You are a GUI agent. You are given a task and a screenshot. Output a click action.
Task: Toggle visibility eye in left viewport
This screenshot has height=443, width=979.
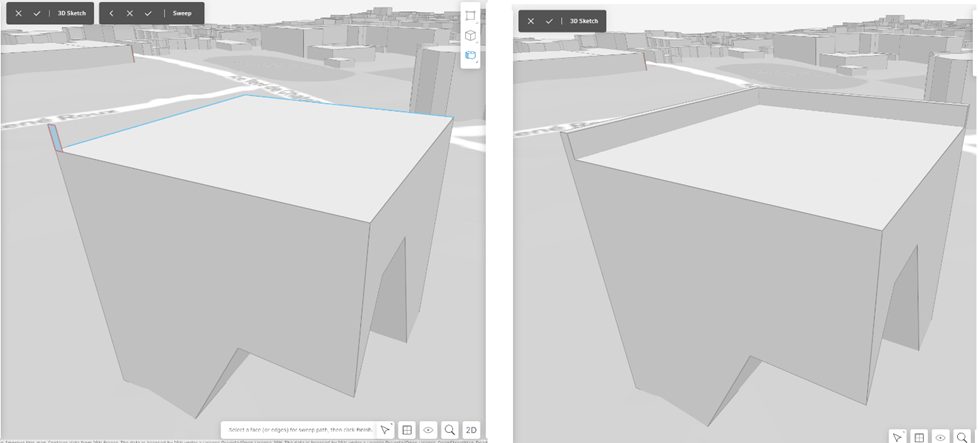[428, 430]
